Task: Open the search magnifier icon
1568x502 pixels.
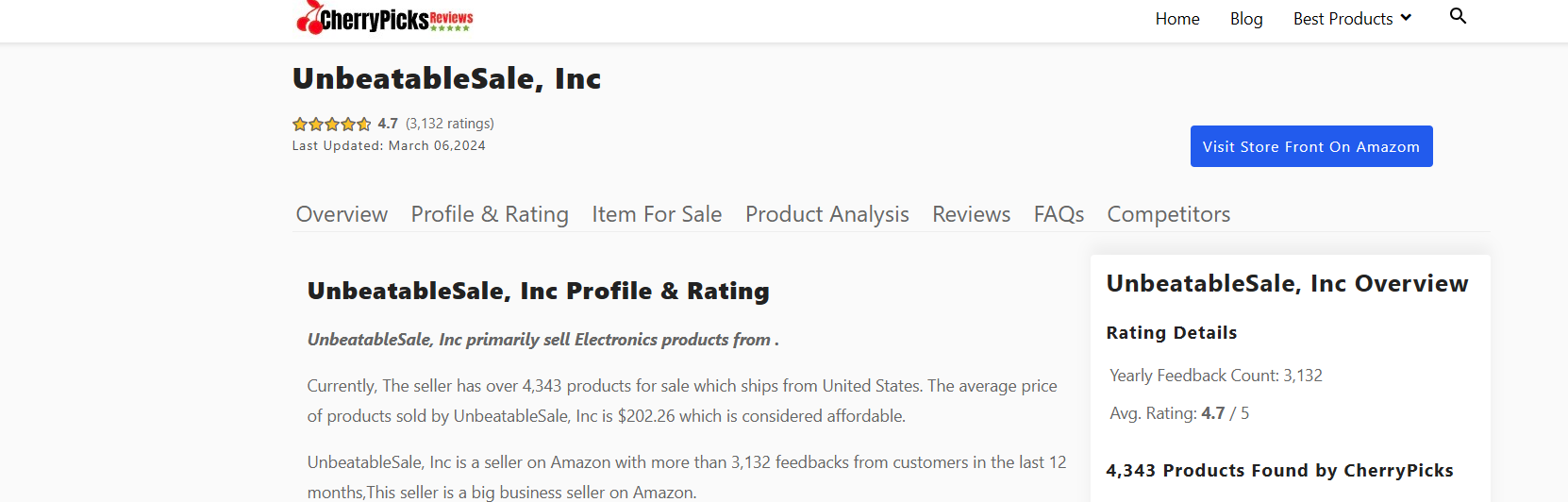Action: [x=1458, y=16]
